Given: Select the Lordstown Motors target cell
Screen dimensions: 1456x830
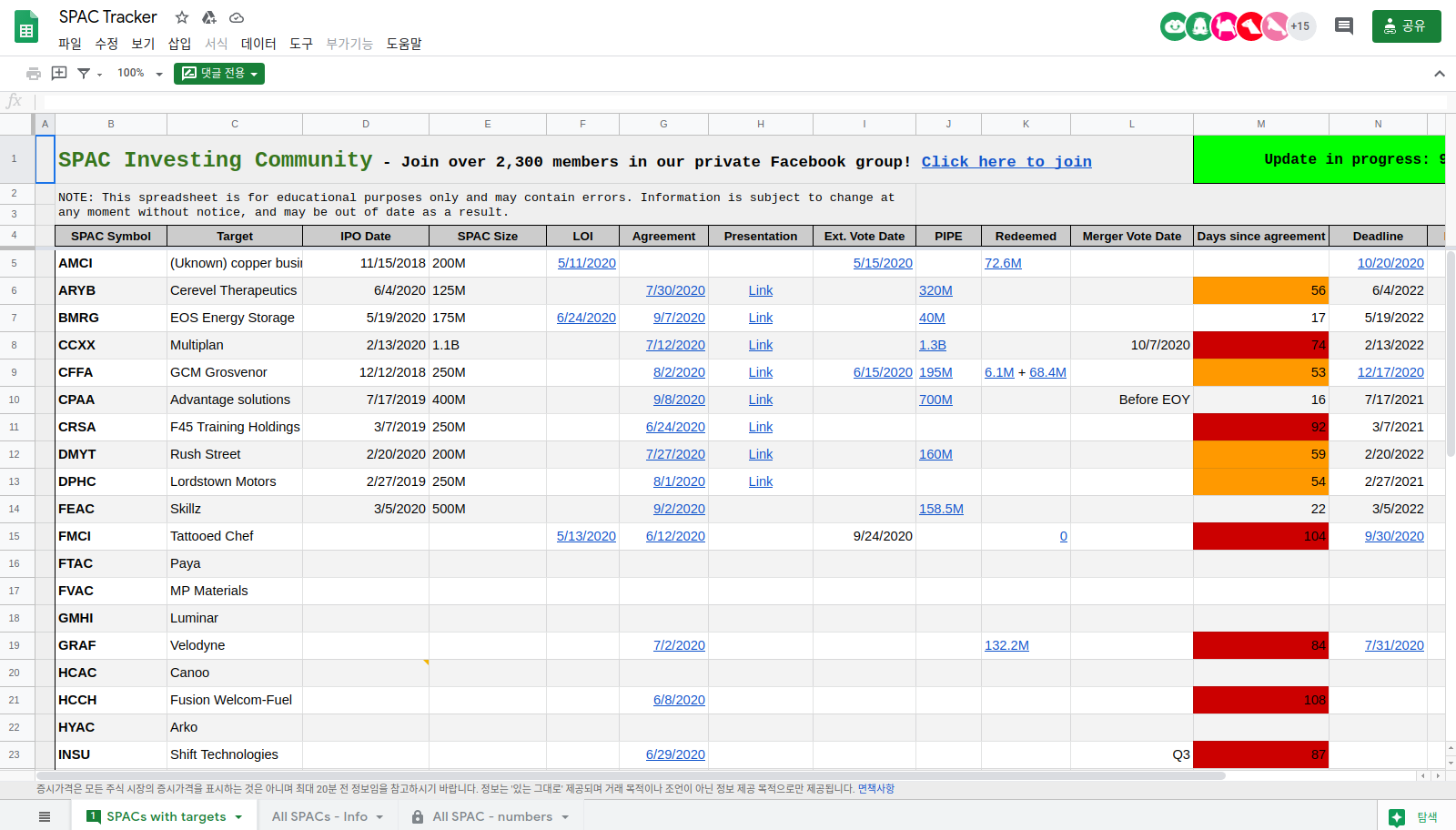Looking at the screenshot, I should [x=235, y=481].
